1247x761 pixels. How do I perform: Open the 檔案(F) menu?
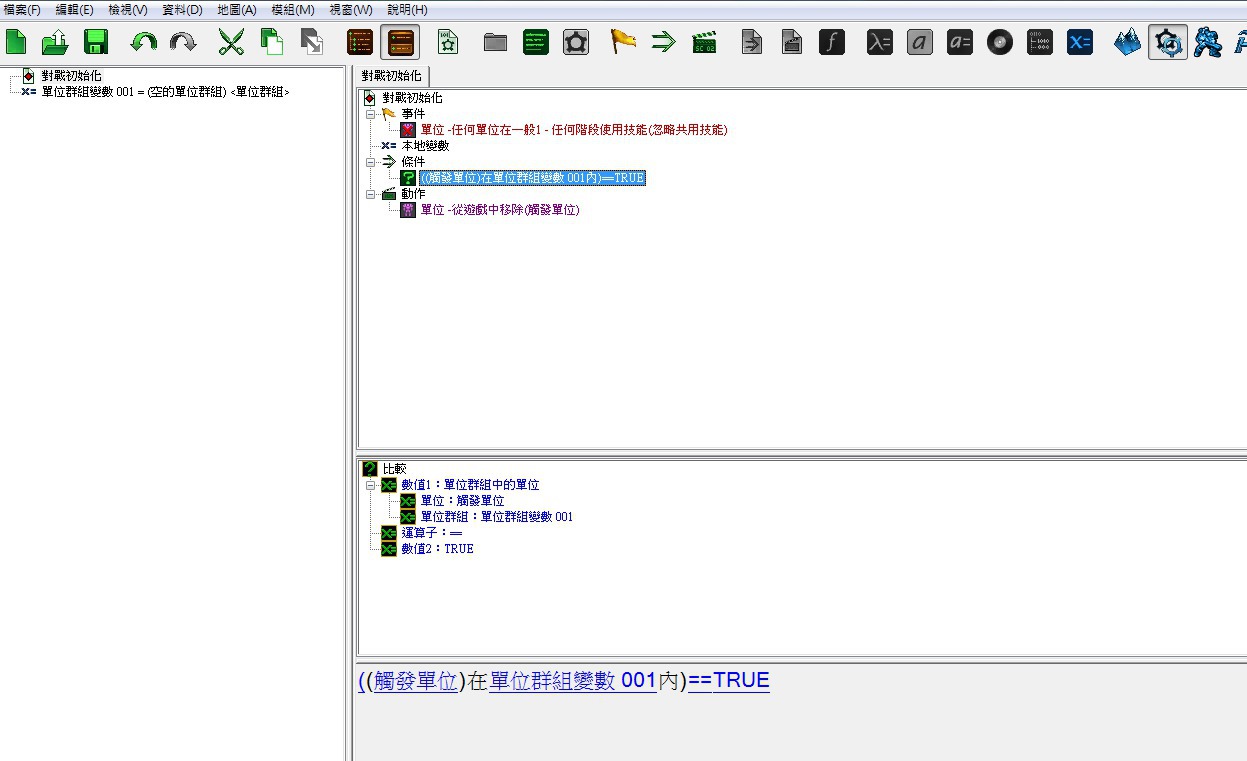pyautogui.click(x=23, y=9)
